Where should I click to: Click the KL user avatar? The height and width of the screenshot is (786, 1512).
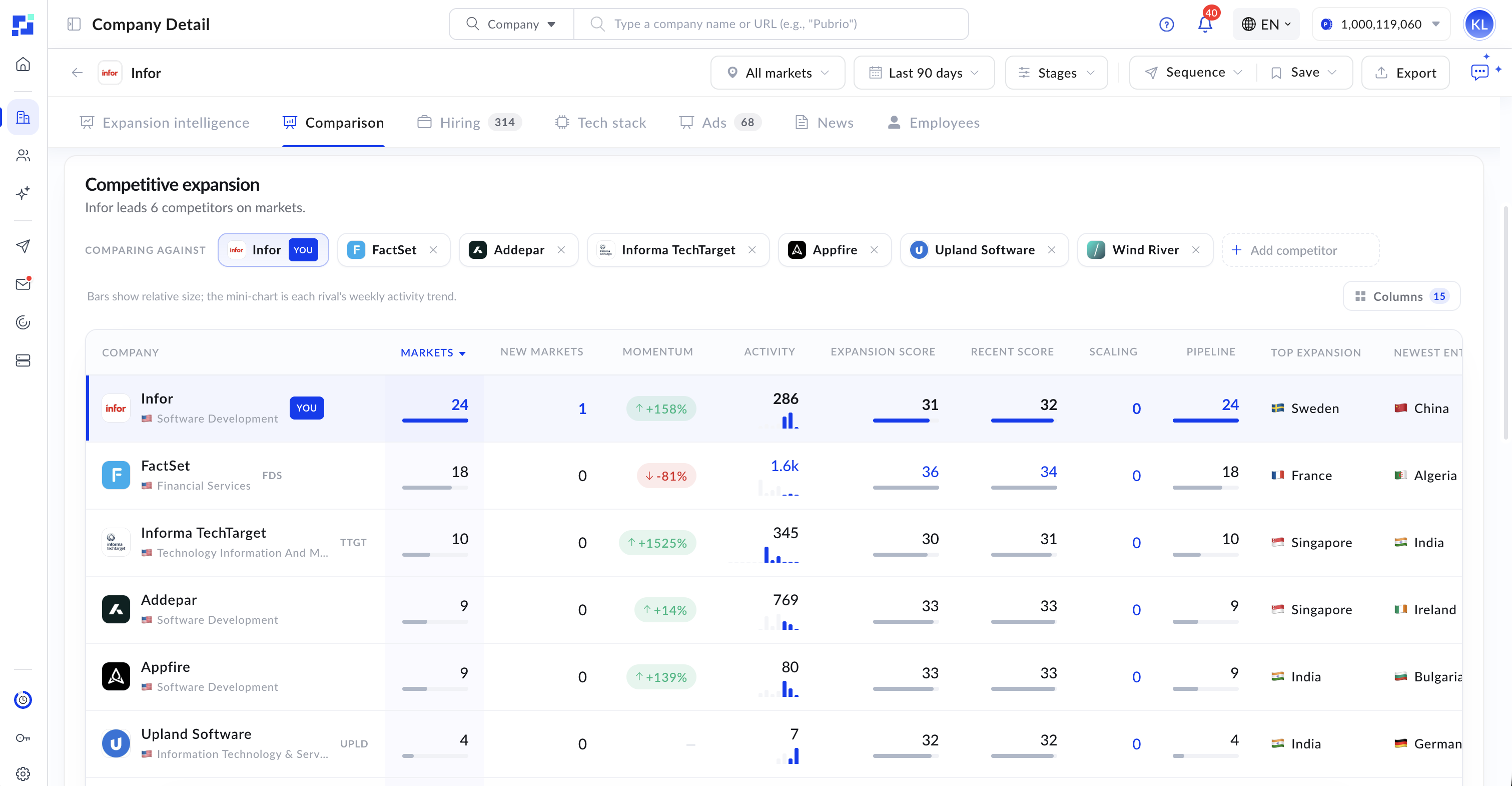point(1478,24)
